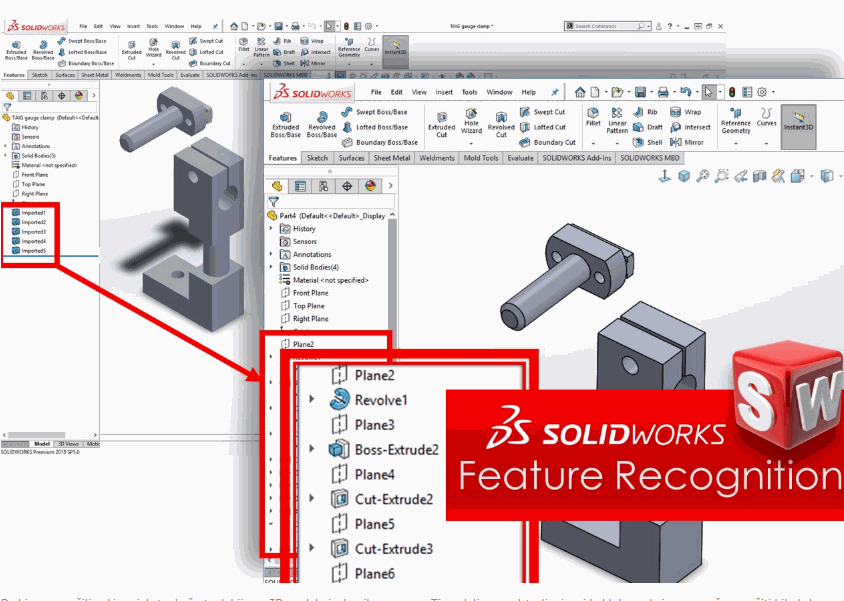
Task: Select Swept Cut in the Part4 window
Action: pos(542,112)
